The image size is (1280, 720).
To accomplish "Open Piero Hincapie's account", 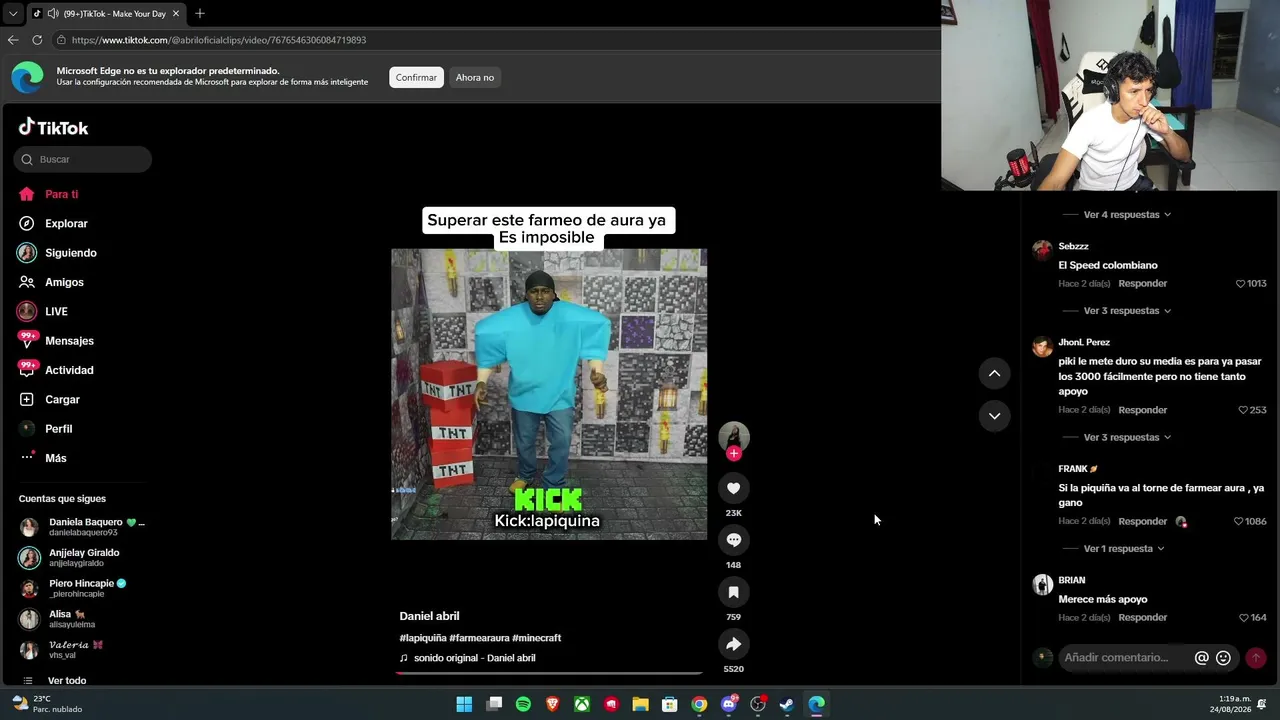I will (73, 588).
